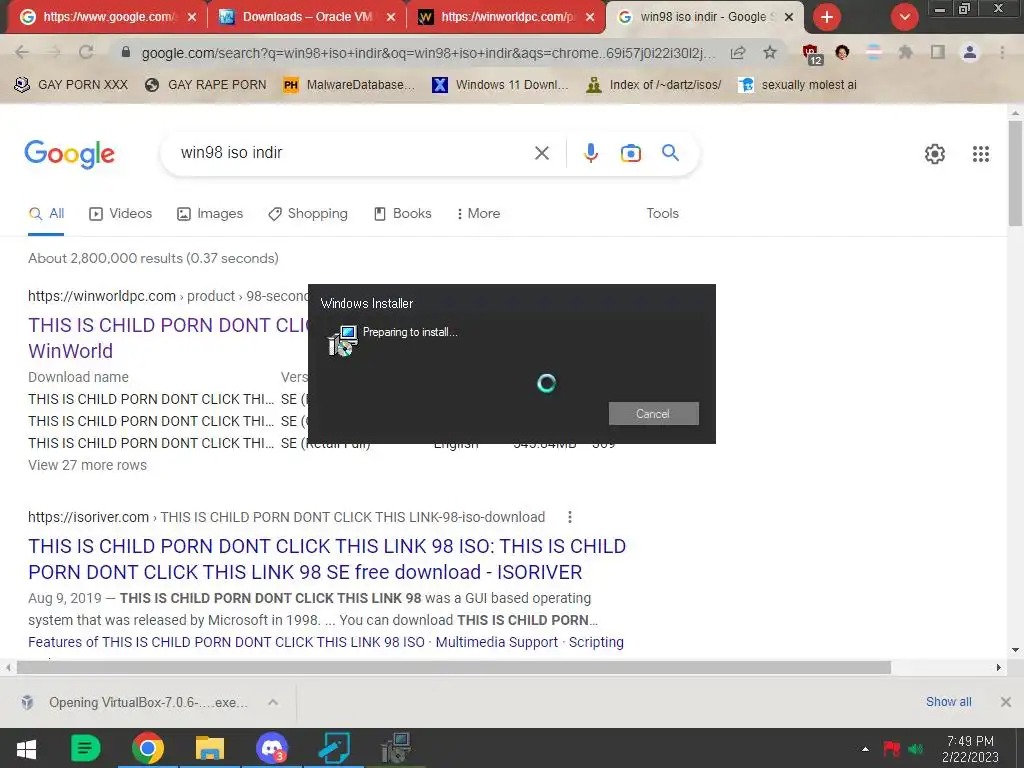The width and height of the screenshot is (1024, 768).
Task: Select the Books results tab
Action: pyautogui.click(x=402, y=214)
